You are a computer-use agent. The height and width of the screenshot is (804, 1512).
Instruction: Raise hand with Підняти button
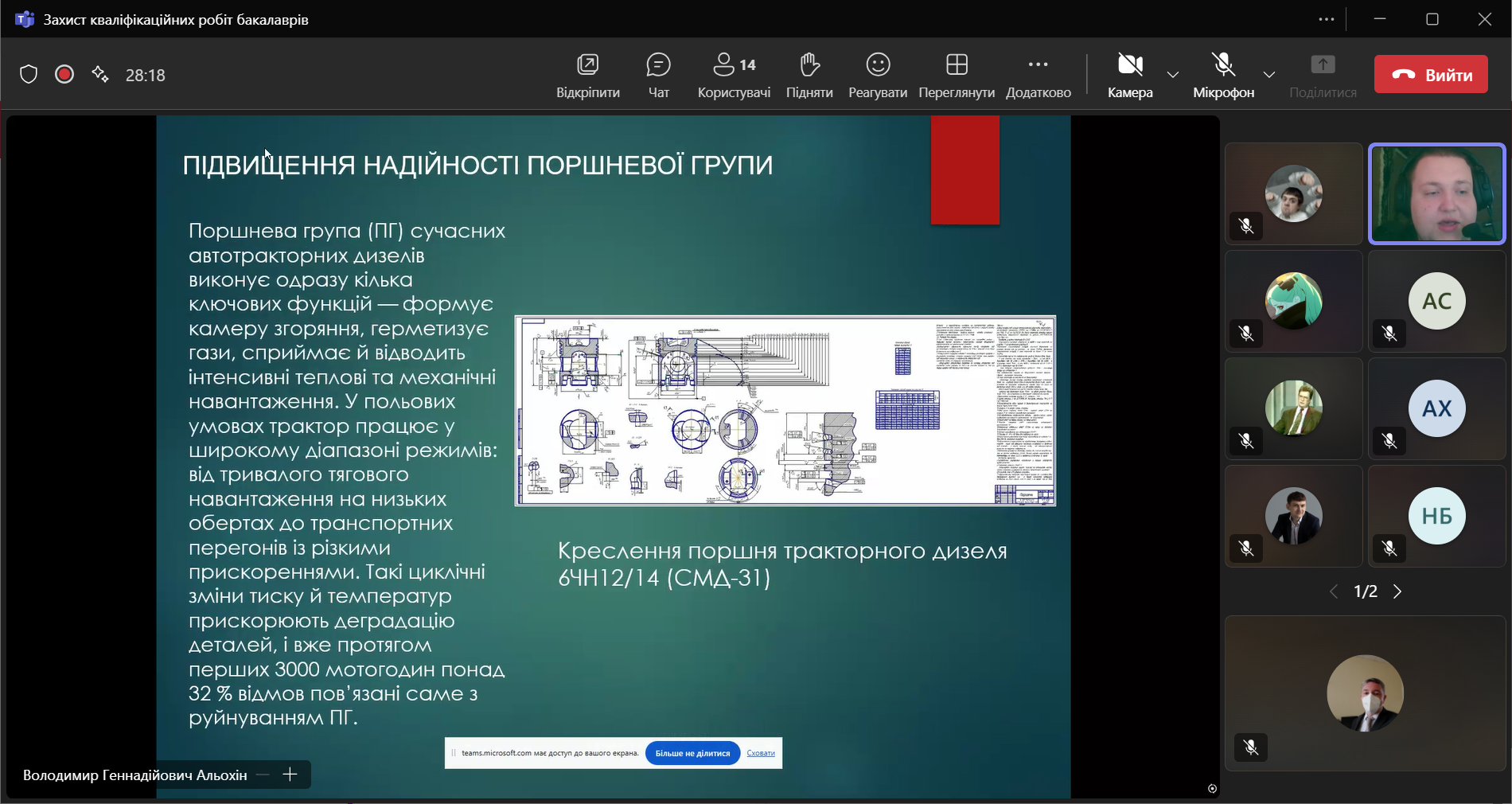pos(809,75)
